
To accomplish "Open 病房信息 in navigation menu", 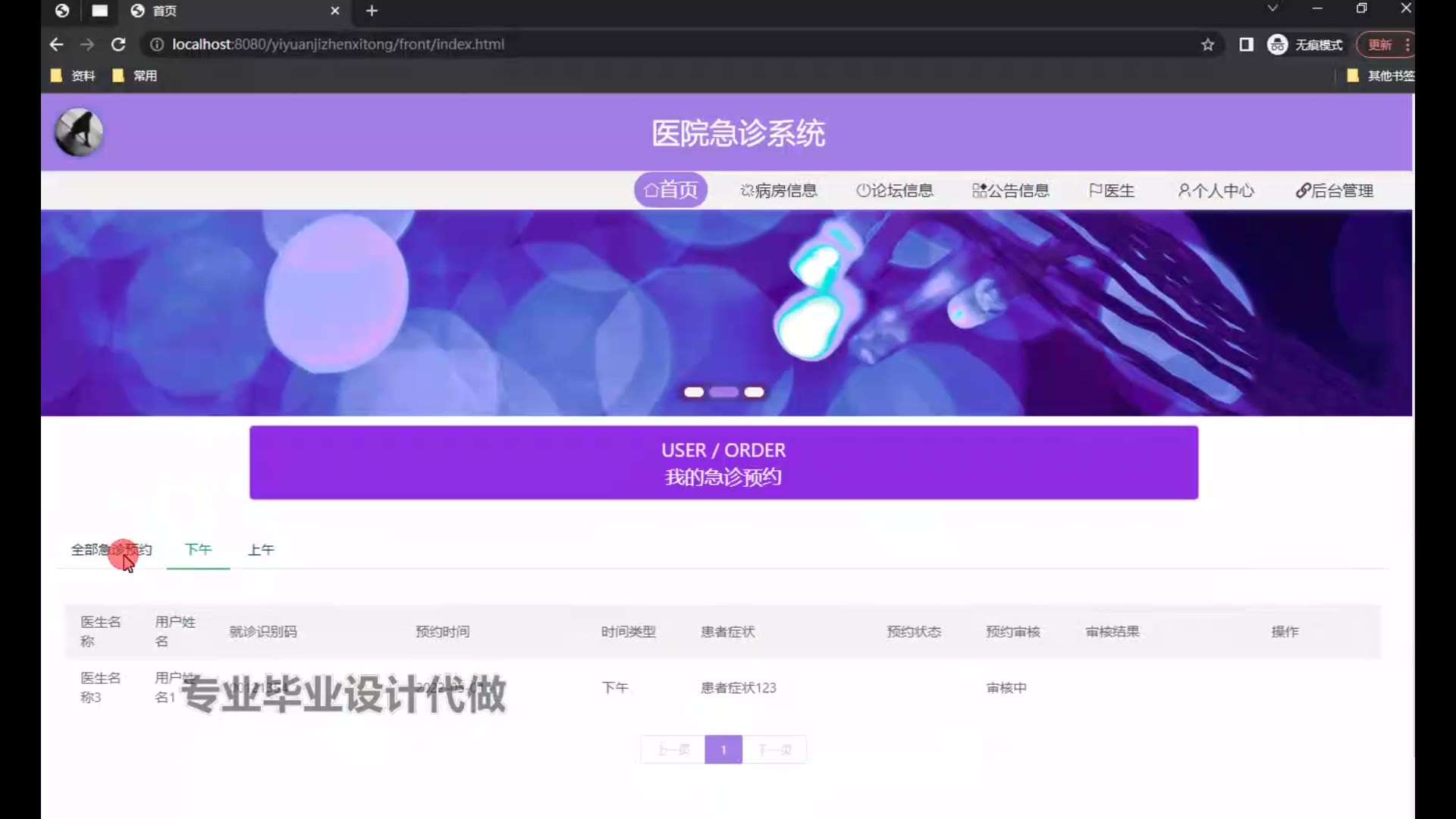I will point(779,190).
